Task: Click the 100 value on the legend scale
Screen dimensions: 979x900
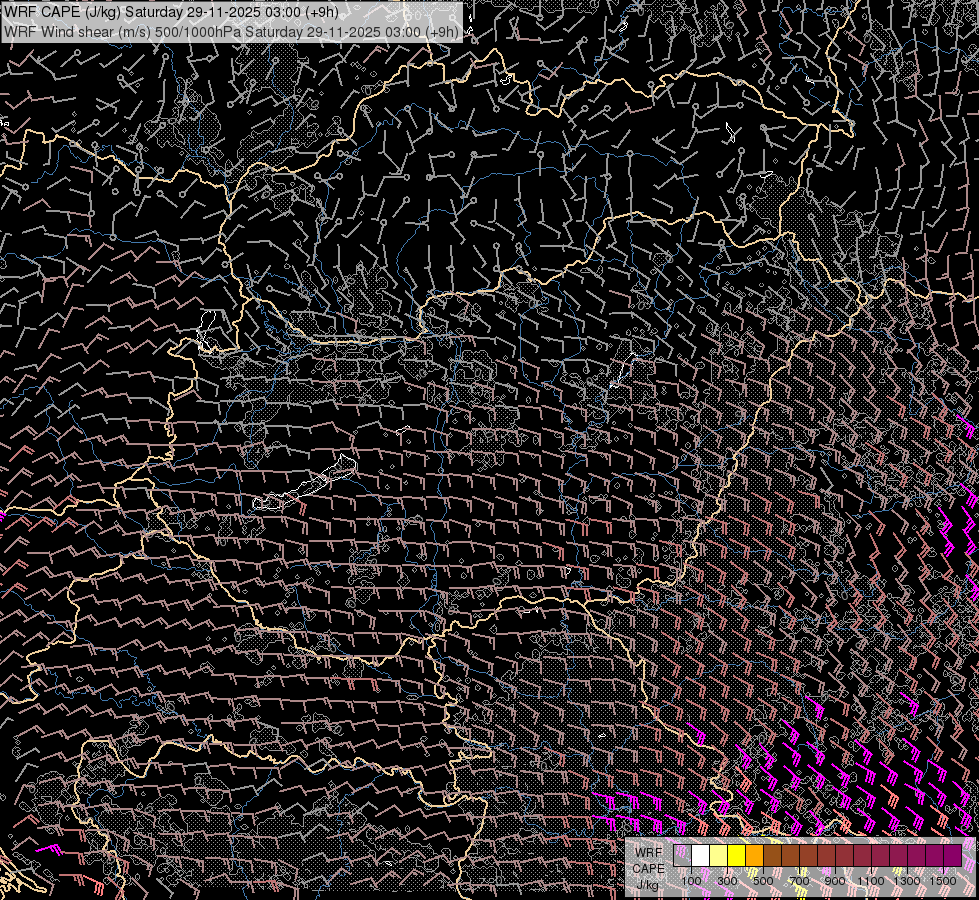Action: pos(691,880)
